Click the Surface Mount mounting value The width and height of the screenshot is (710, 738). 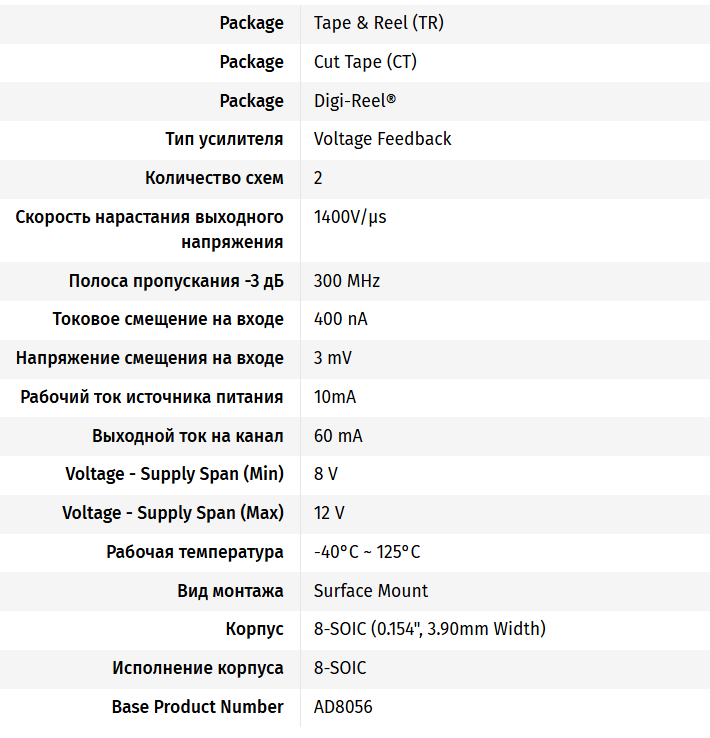(370, 591)
